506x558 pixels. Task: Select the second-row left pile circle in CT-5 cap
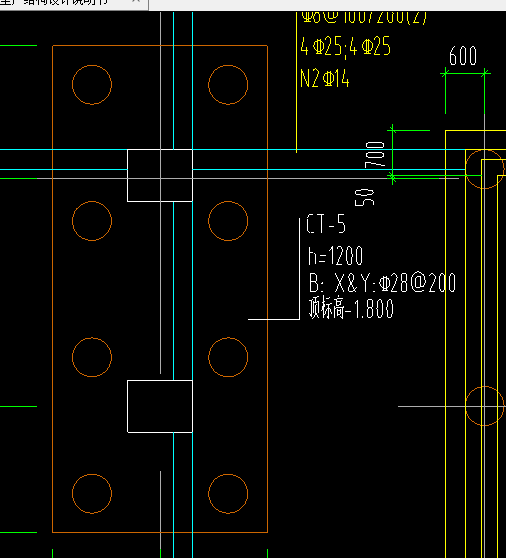(x=92, y=221)
